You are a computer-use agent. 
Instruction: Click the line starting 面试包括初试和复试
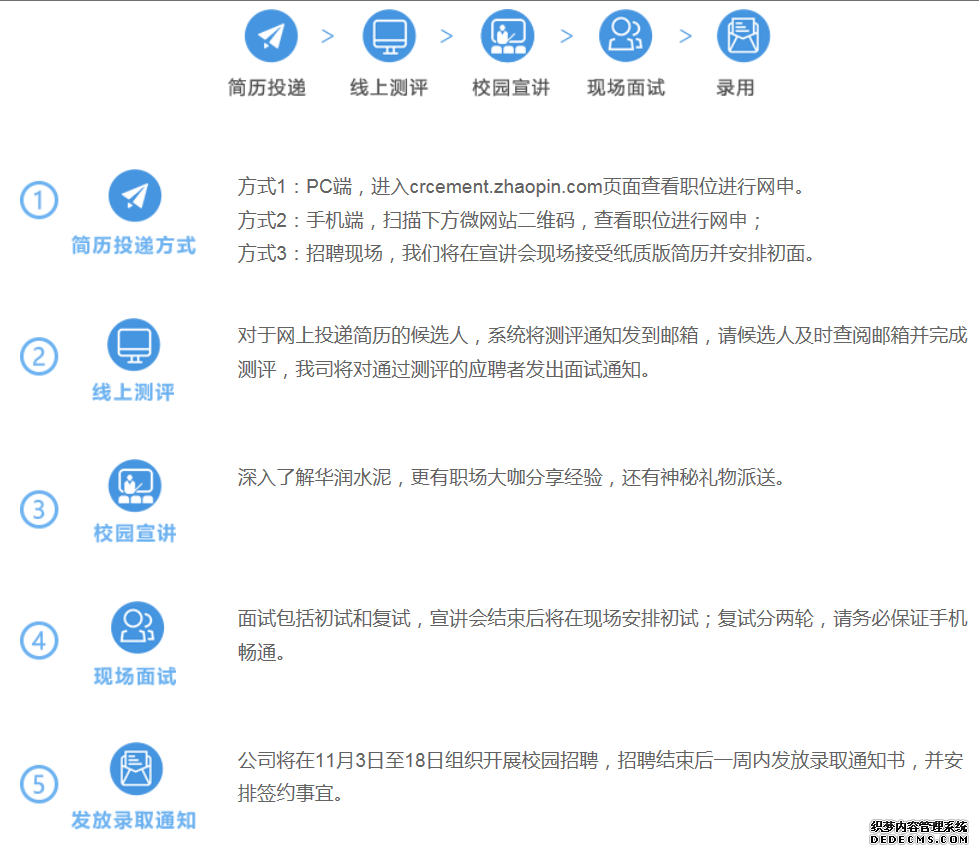pos(603,619)
